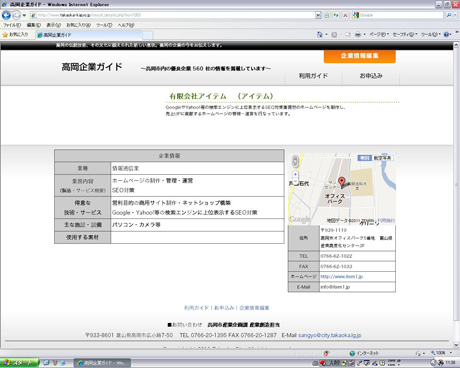Click the 高岡企業ガイド site title

pos(92,67)
